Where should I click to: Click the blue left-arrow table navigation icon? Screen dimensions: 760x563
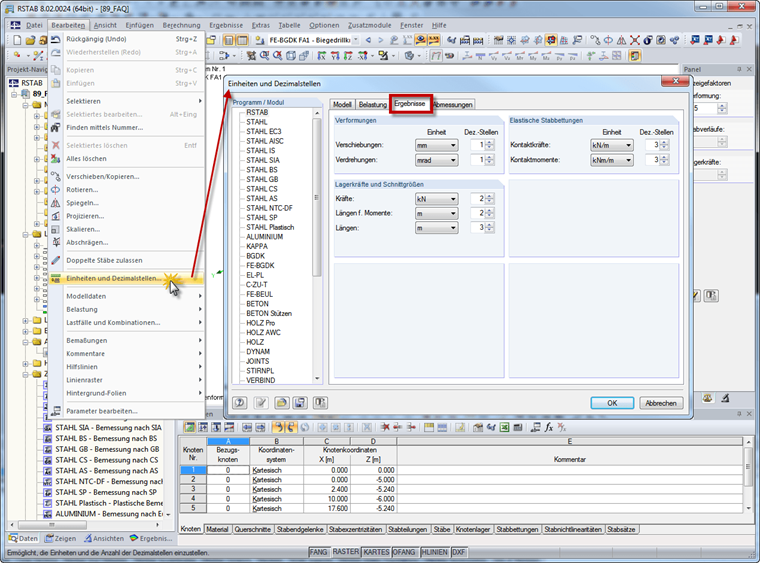point(247,427)
